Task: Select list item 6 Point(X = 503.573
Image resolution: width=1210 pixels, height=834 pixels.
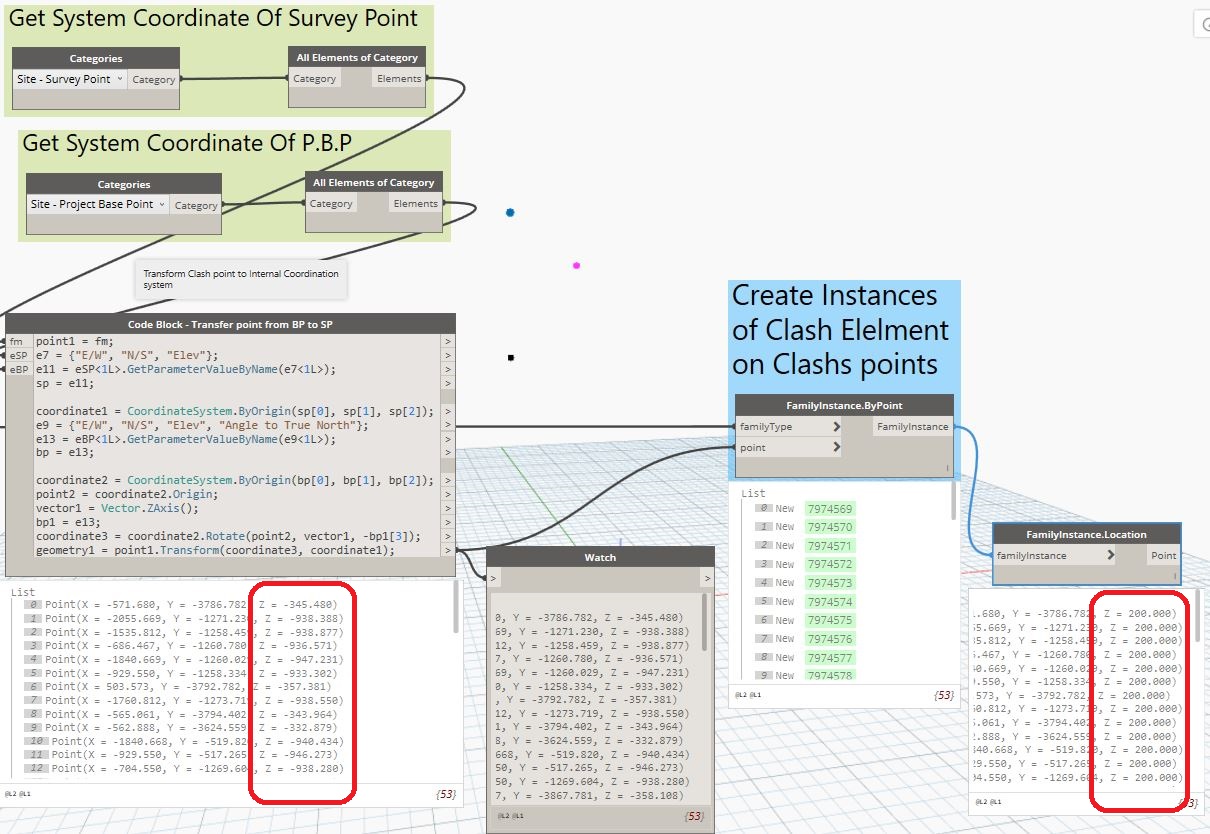Action: pyautogui.click(x=180, y=687)
